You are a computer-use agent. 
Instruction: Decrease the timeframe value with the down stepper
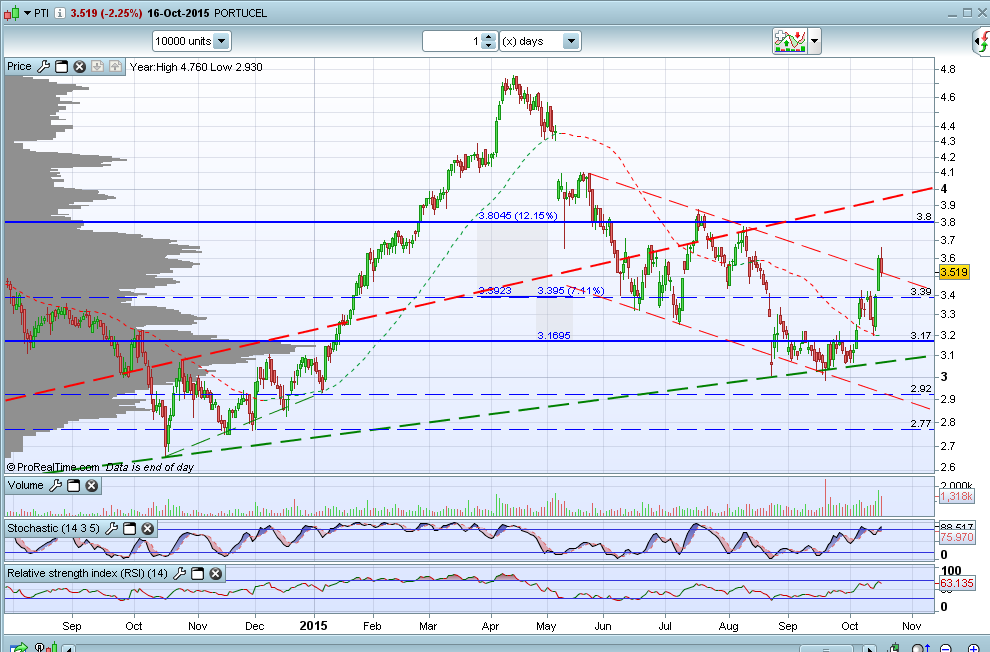(x=488, y=46)
